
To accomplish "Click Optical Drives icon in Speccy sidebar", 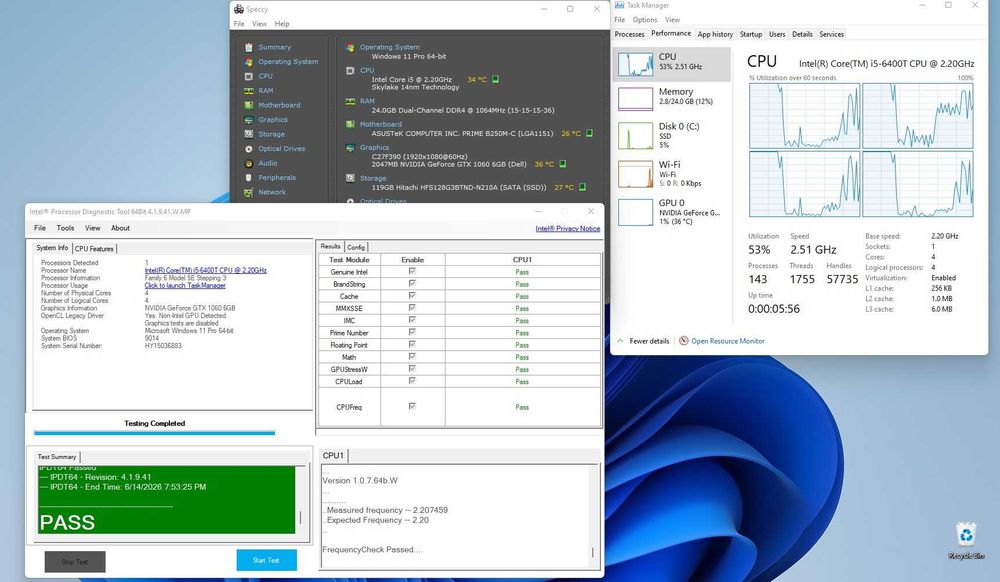I will (x=249, y=149).
